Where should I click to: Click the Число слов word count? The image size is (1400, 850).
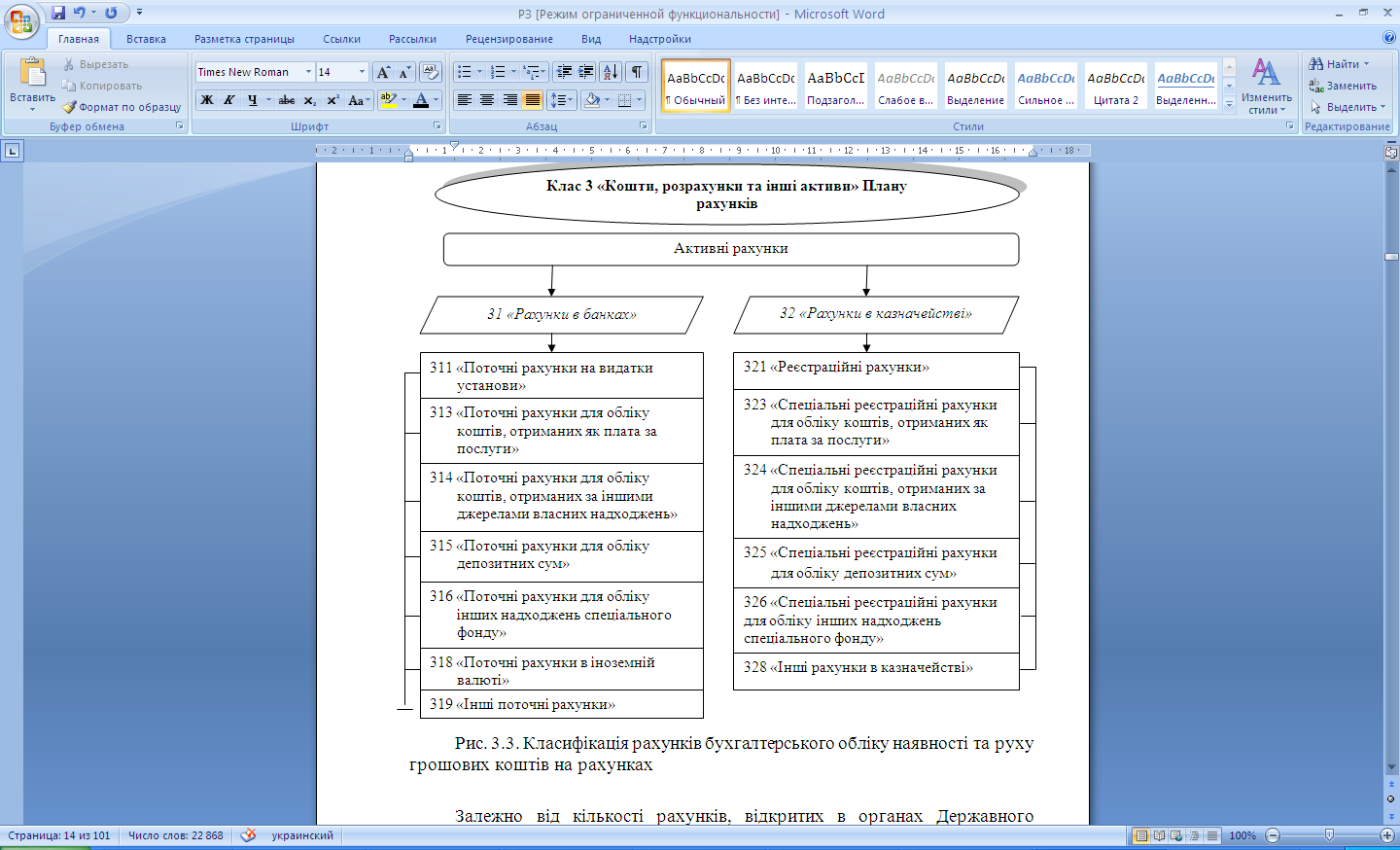176,835
